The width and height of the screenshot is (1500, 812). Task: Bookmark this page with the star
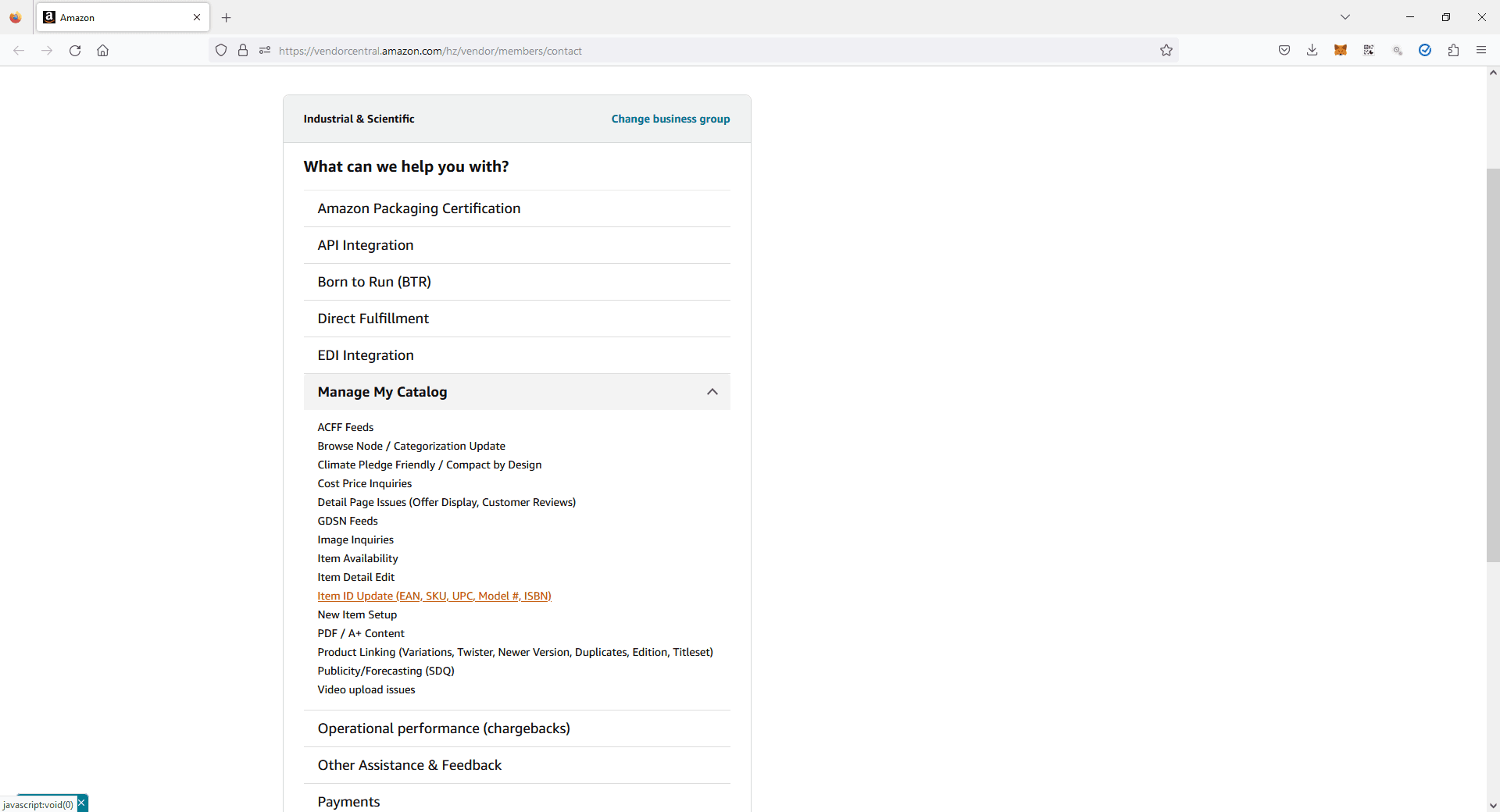pos(1166,51)
